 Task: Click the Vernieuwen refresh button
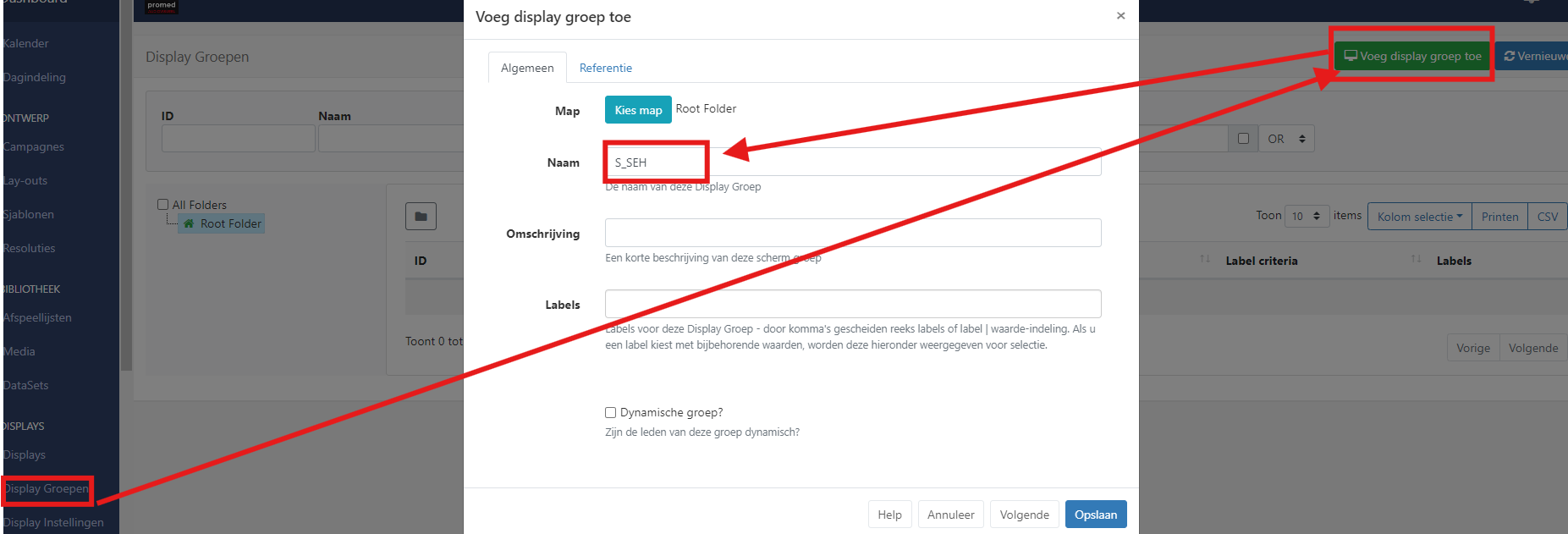tap(1533, 57)
